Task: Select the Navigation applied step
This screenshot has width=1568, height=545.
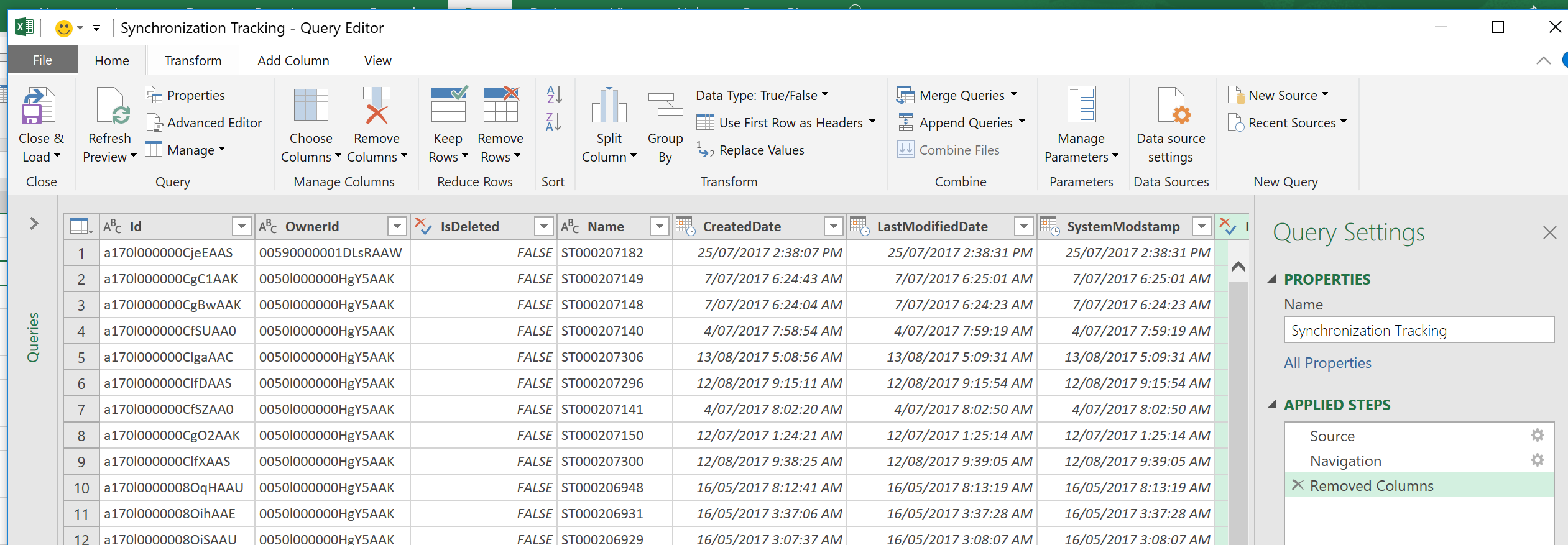Action: pos(1419,460)
